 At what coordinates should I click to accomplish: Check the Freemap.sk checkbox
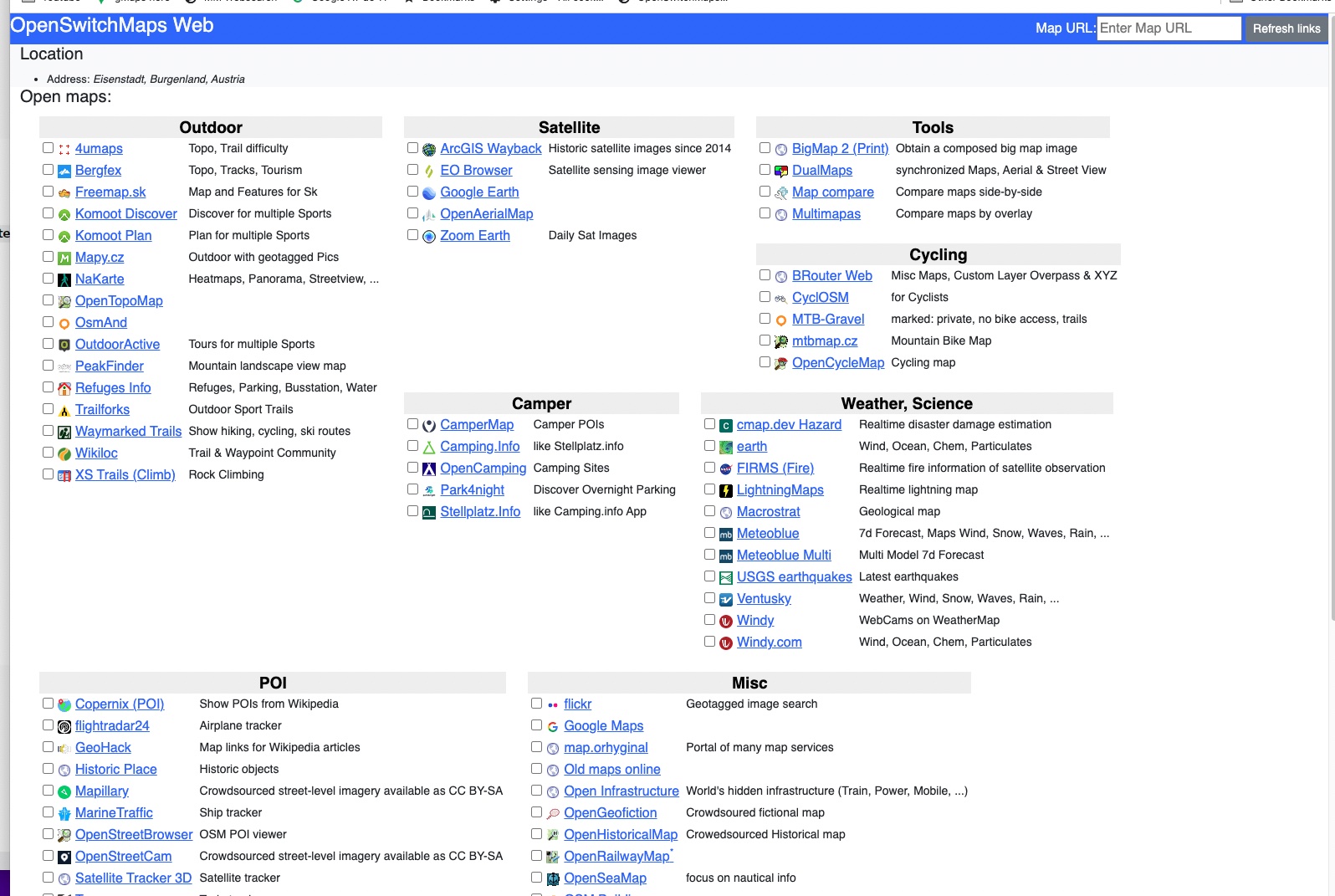click(x=49, y=191)
